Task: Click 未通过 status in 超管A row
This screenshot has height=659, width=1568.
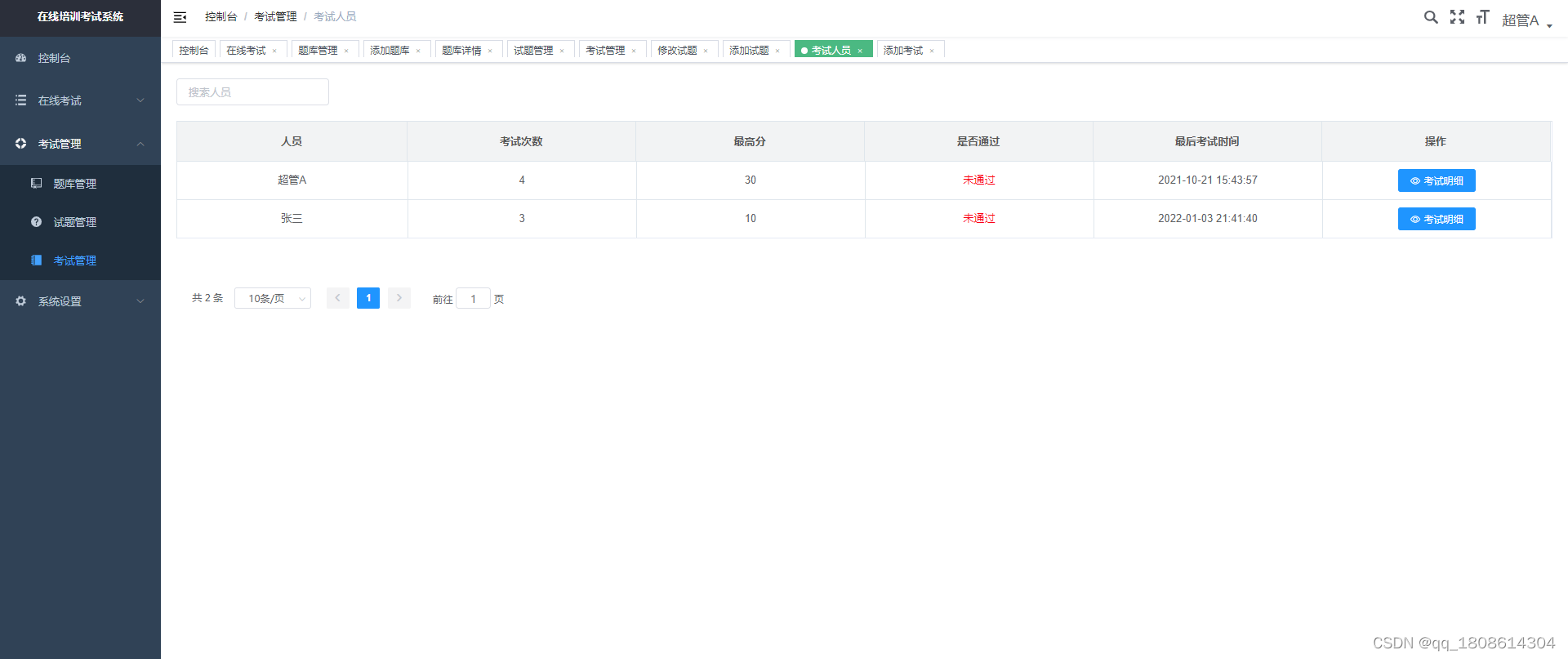Action: pos(979,180)
